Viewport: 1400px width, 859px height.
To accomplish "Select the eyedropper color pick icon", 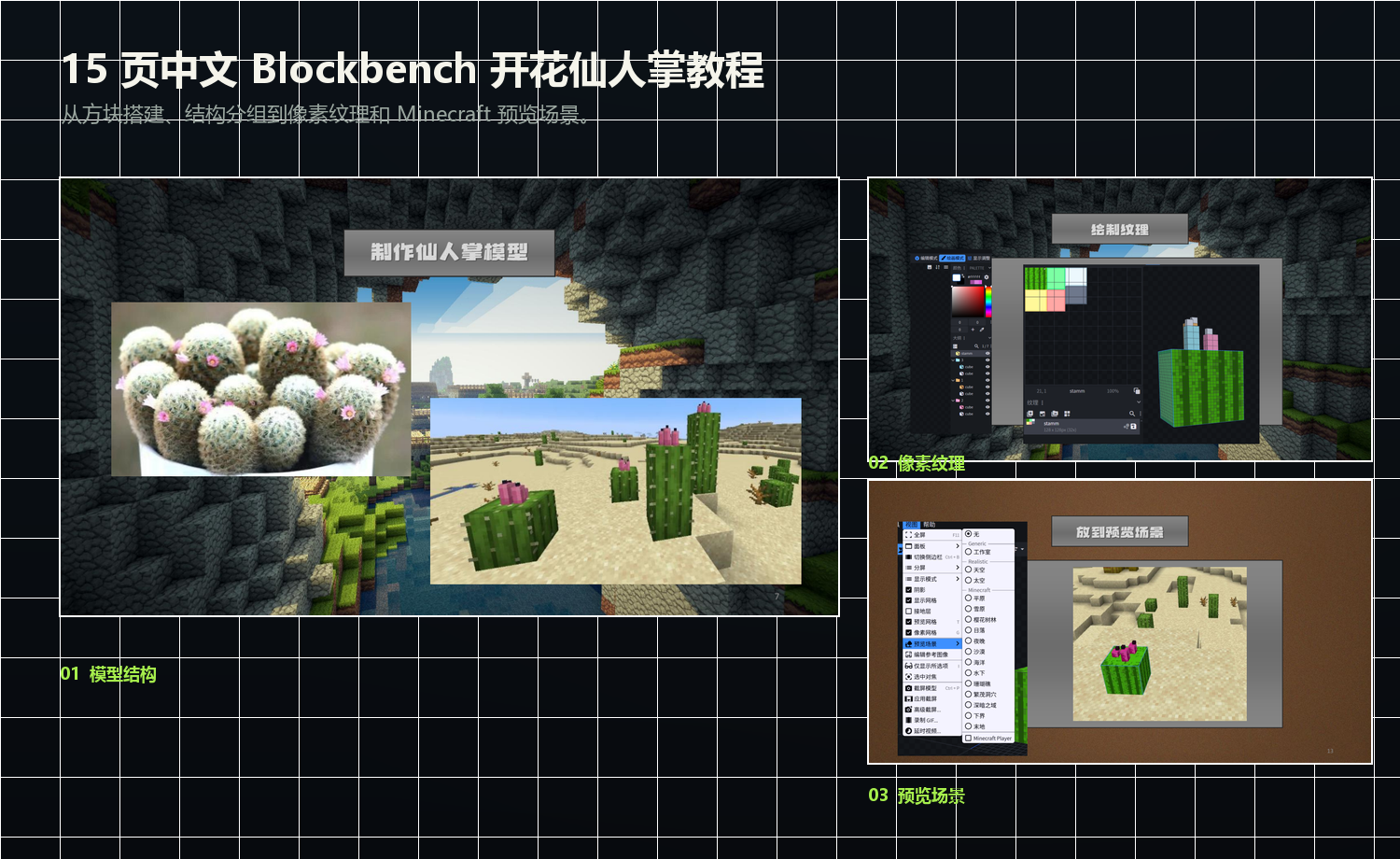I will [982, 330].
